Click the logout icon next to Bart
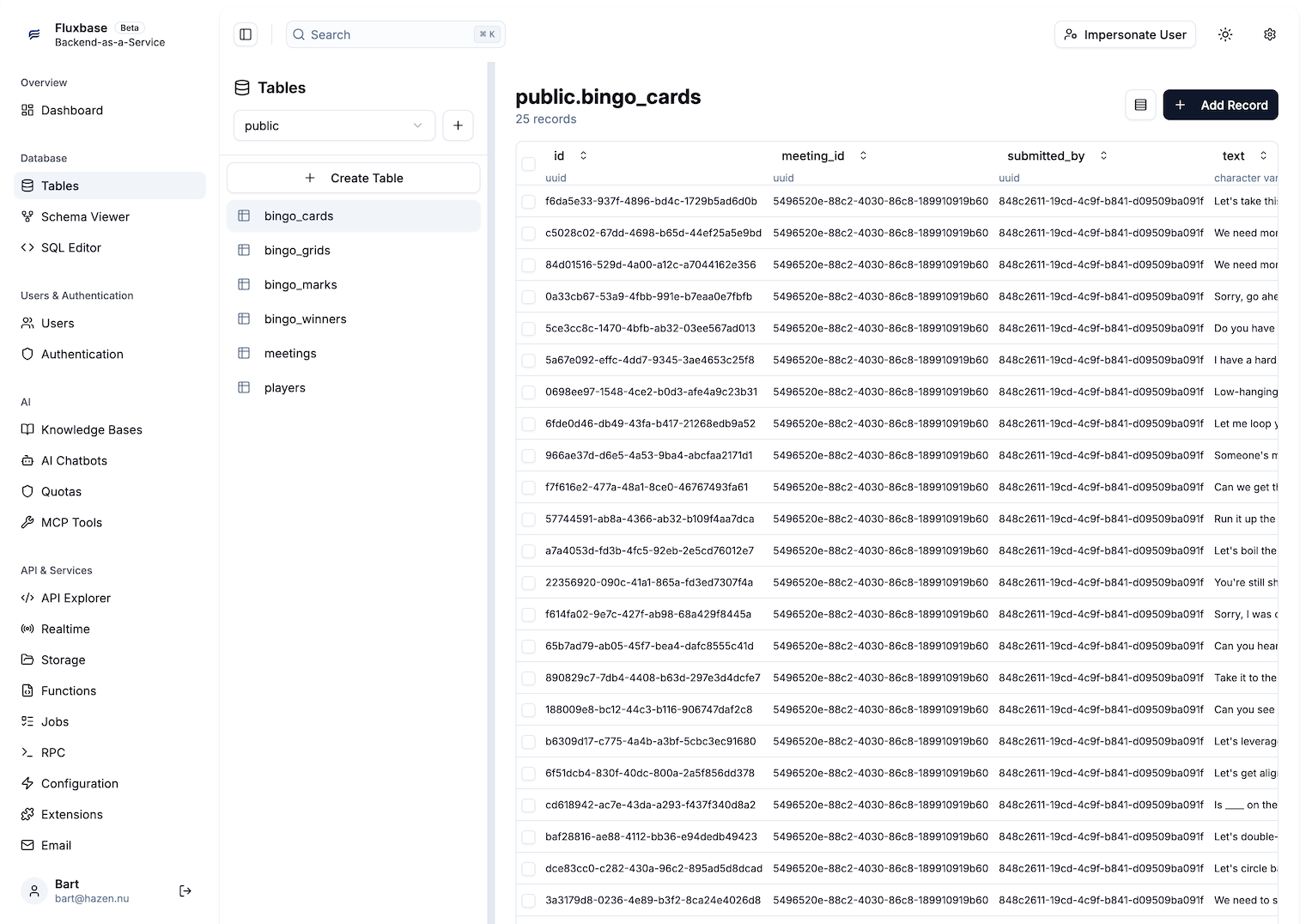Screen dimensions: 1306x924 pos(185,891)
